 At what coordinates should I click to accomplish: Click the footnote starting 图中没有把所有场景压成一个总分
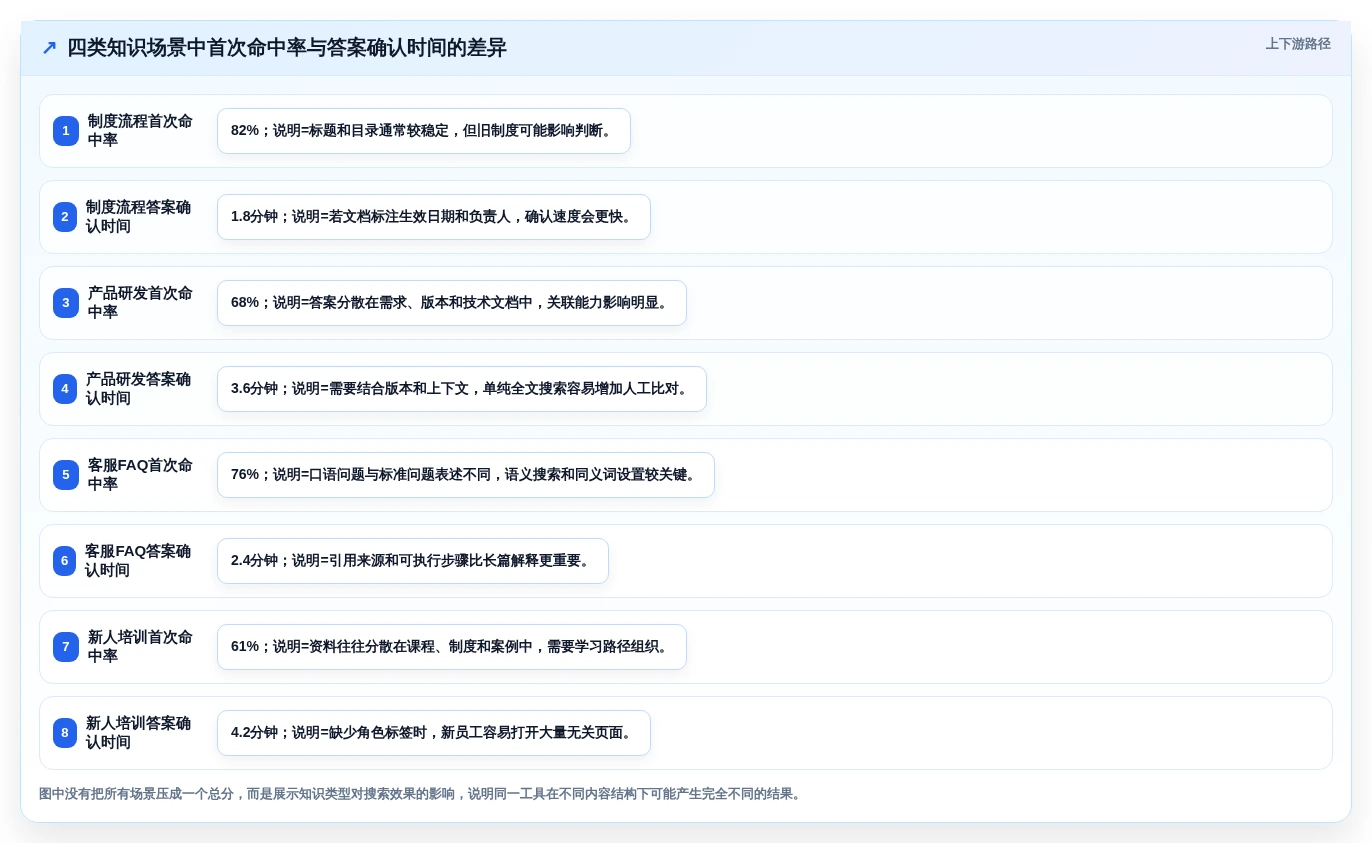[x=422, y=794]
